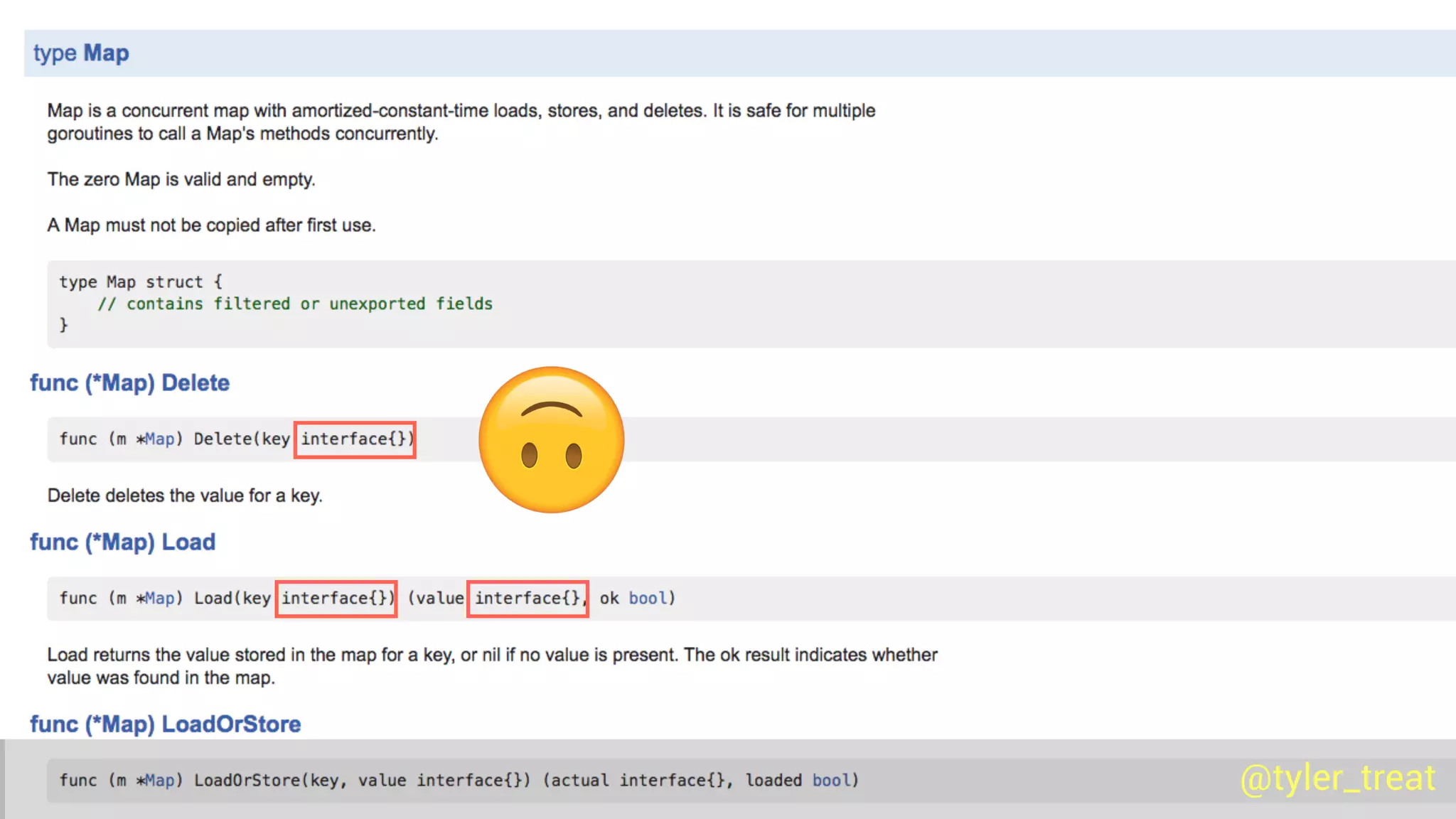Image resolution: width=1456 pixels, height=819 pixels.
Task: Click the @tyler_treat watermark handle
Action: [x=1337, y=778]
